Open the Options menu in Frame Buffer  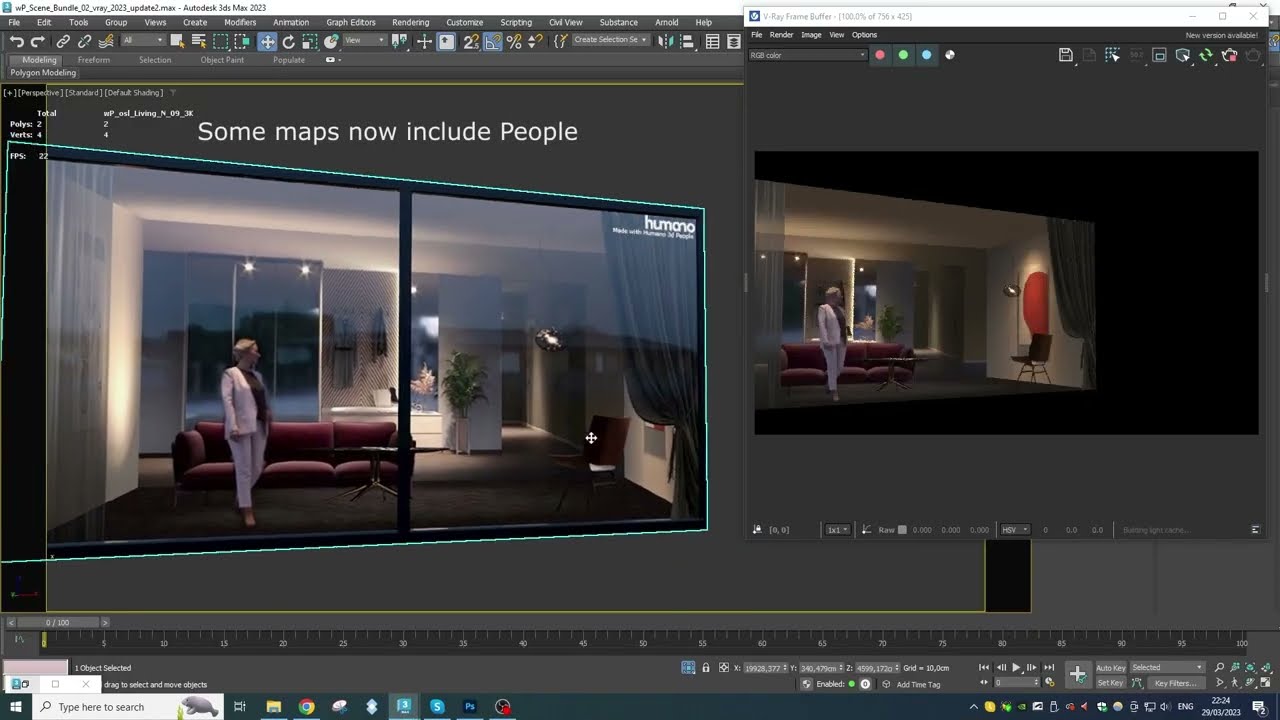(864, 35)
